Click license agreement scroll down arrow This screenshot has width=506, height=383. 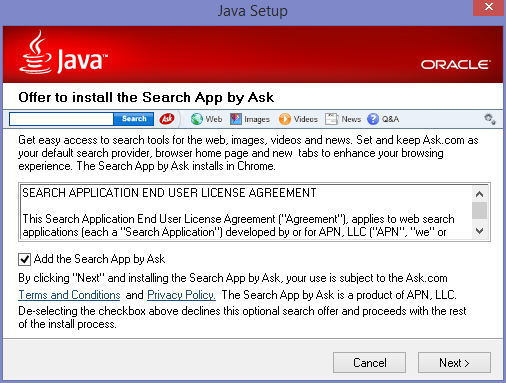point(480,231)
